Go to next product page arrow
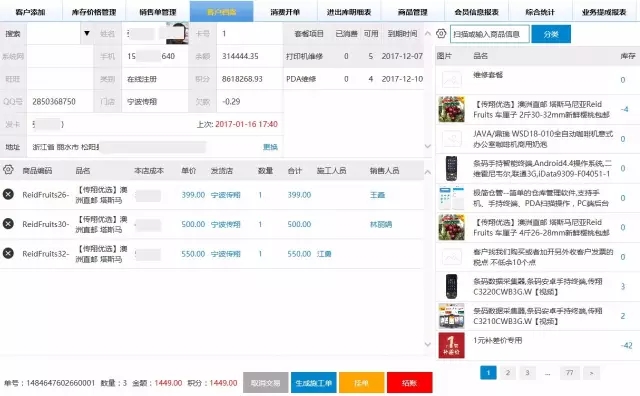 [x=591, y=372]
